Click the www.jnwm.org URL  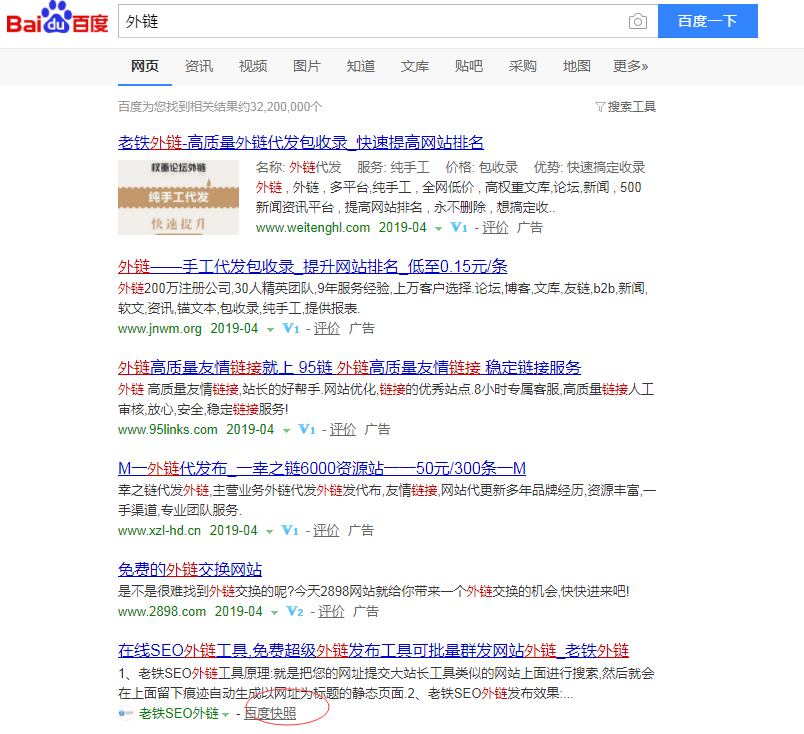tap(159, 328)
